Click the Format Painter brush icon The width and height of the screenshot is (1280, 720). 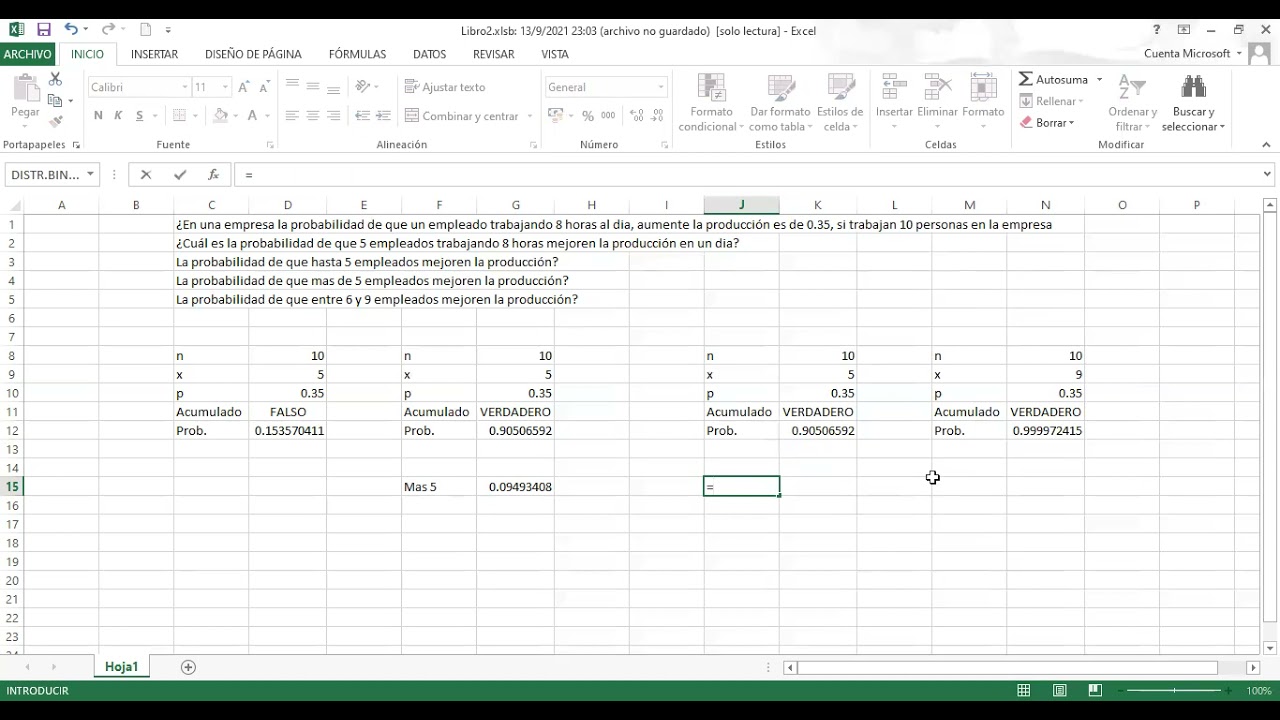[x=55, y=121]
